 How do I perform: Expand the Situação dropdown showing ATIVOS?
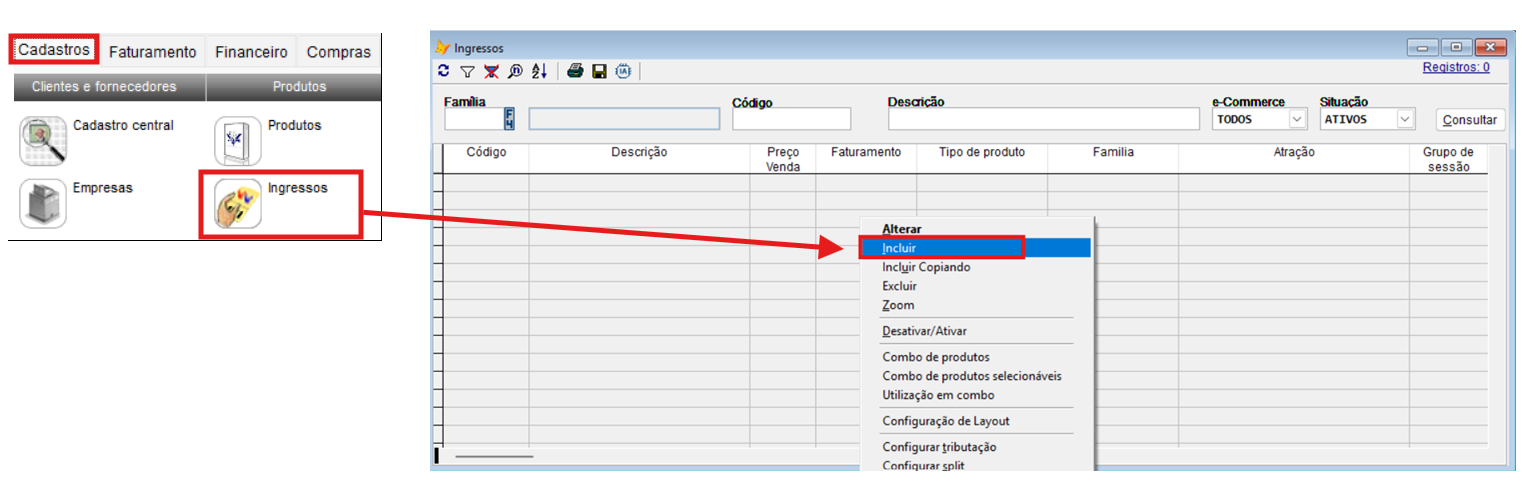[x=1405, y=119]
